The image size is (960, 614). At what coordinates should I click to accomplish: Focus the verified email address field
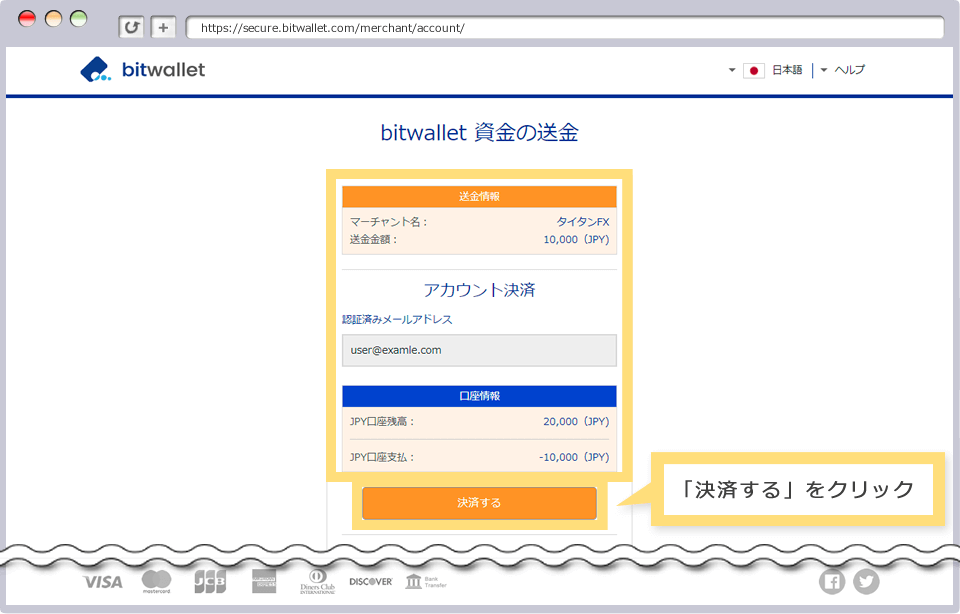[479, 350]
